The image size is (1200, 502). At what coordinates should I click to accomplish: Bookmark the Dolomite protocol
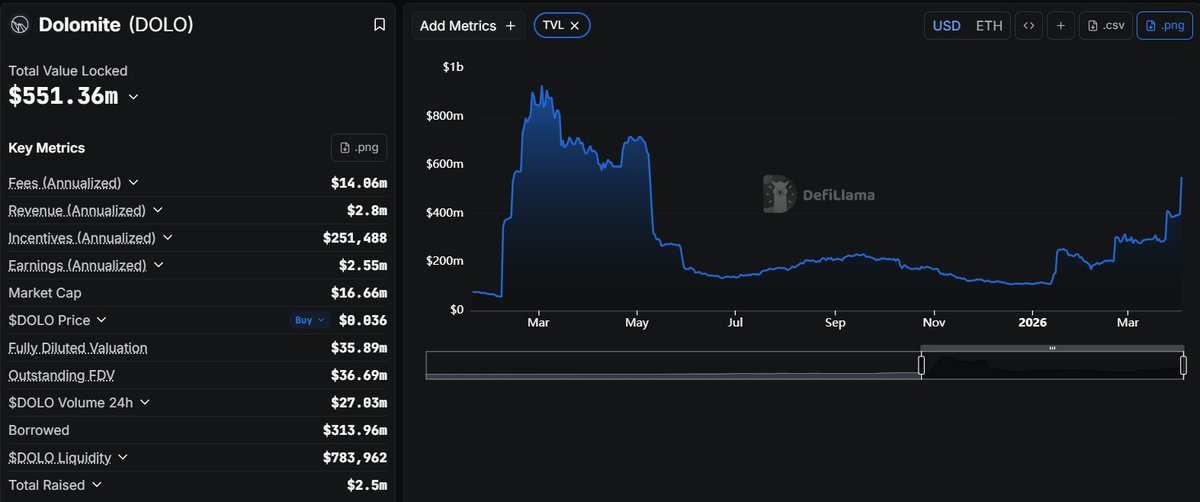tap(379, 25)
